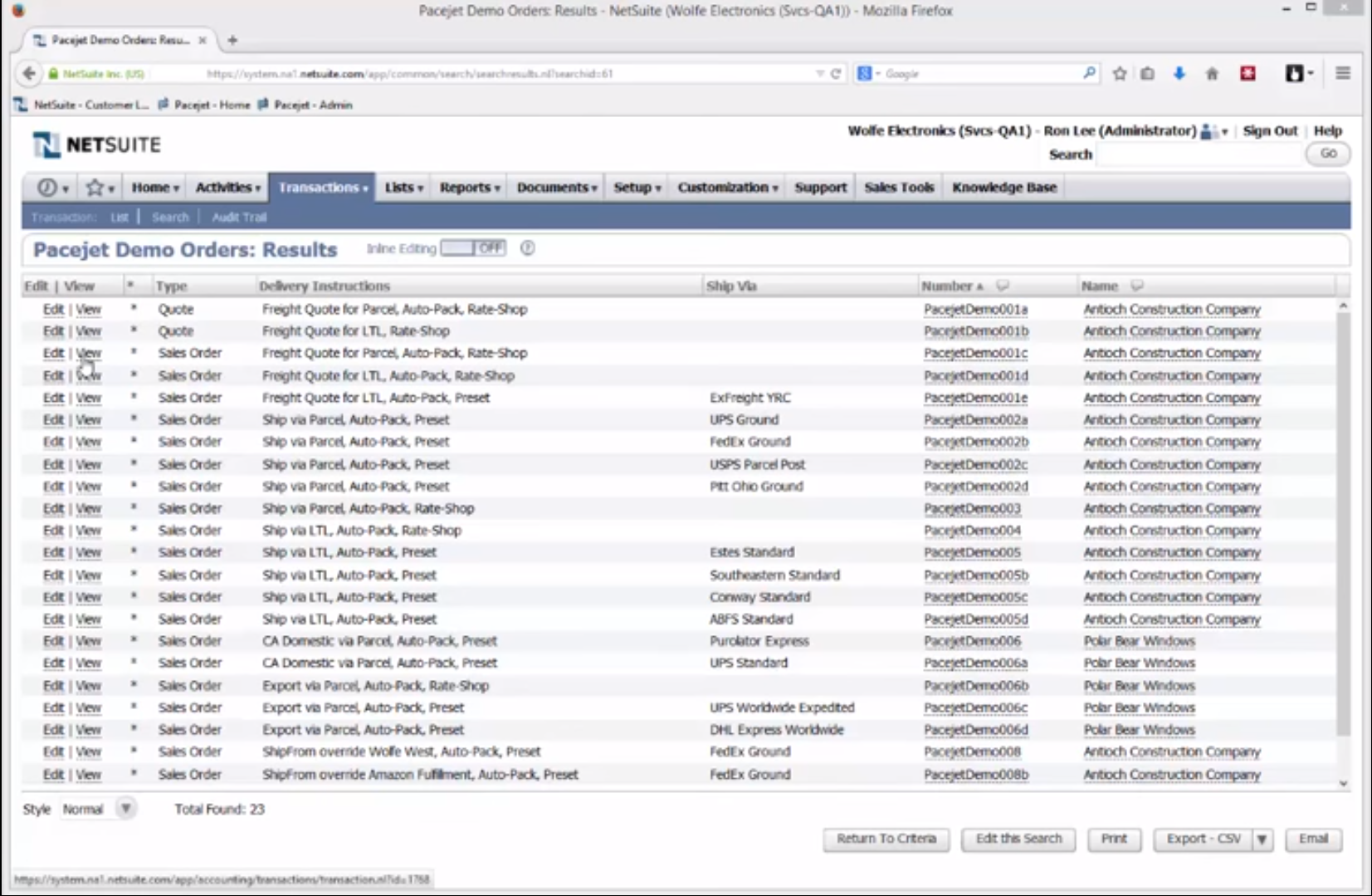This screenshot has width=1372, height=896.
Task: Expand the Export - CSV dropdown arrow
Action: (x=1262, y=840)
